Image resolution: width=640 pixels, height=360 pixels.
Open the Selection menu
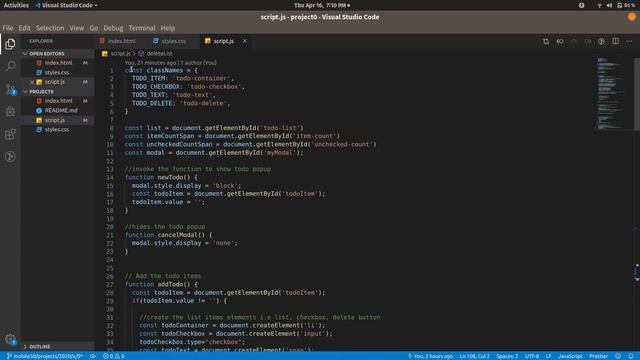coord(50,28)
